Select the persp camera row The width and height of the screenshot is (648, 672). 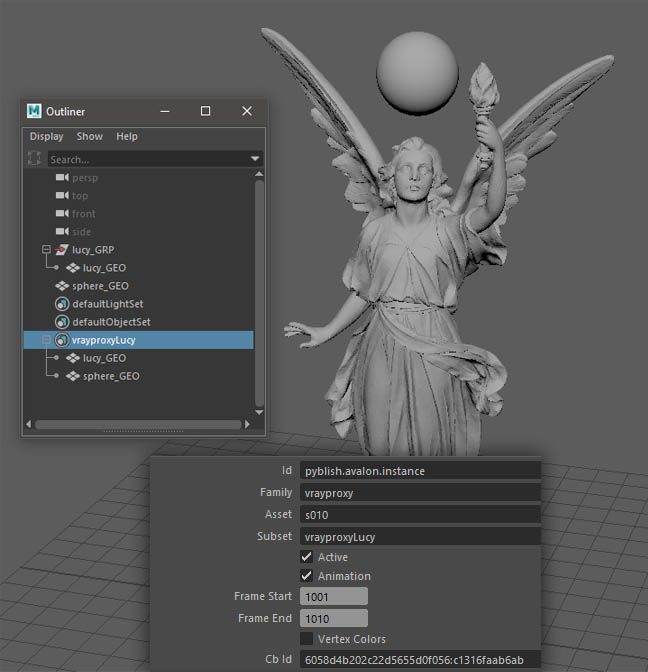(138, 177)
